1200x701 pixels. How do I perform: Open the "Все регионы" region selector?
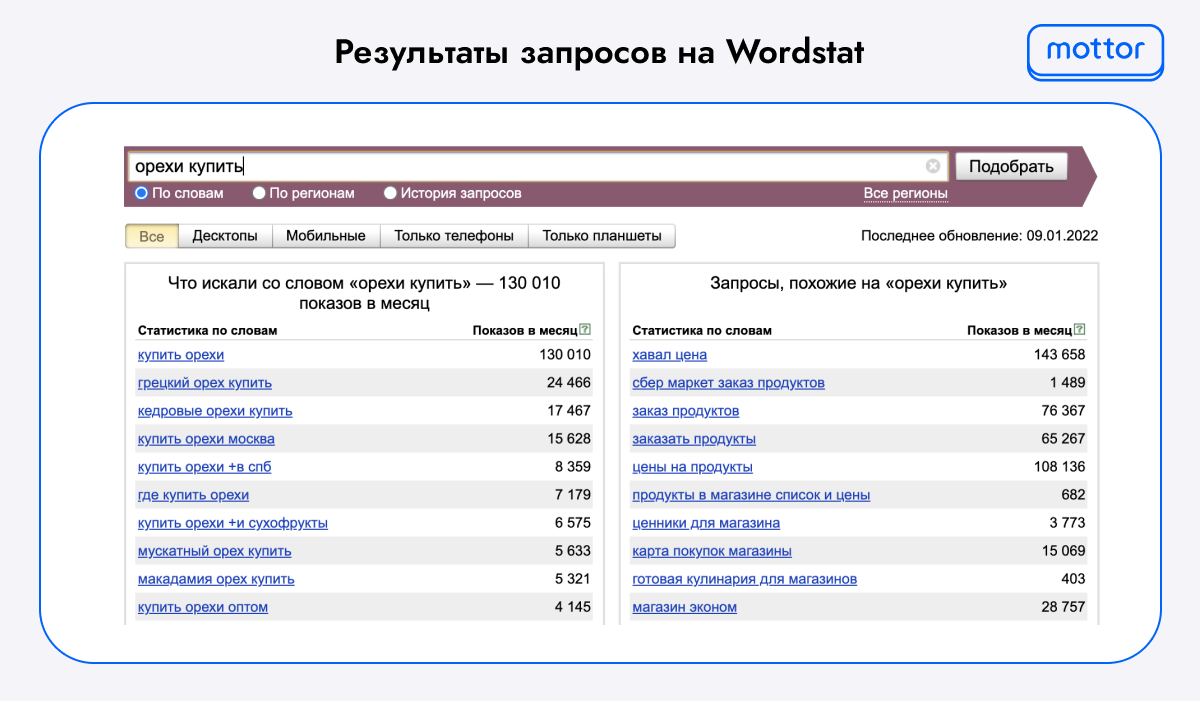pos(906,193)
